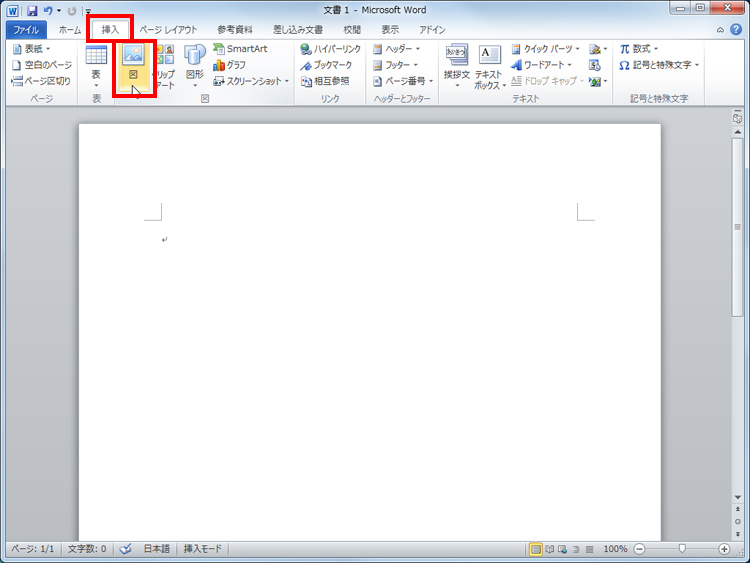Jump to the next page using double-down arrows
Viewport: 750px width, 563px height.
coord(738,533)
